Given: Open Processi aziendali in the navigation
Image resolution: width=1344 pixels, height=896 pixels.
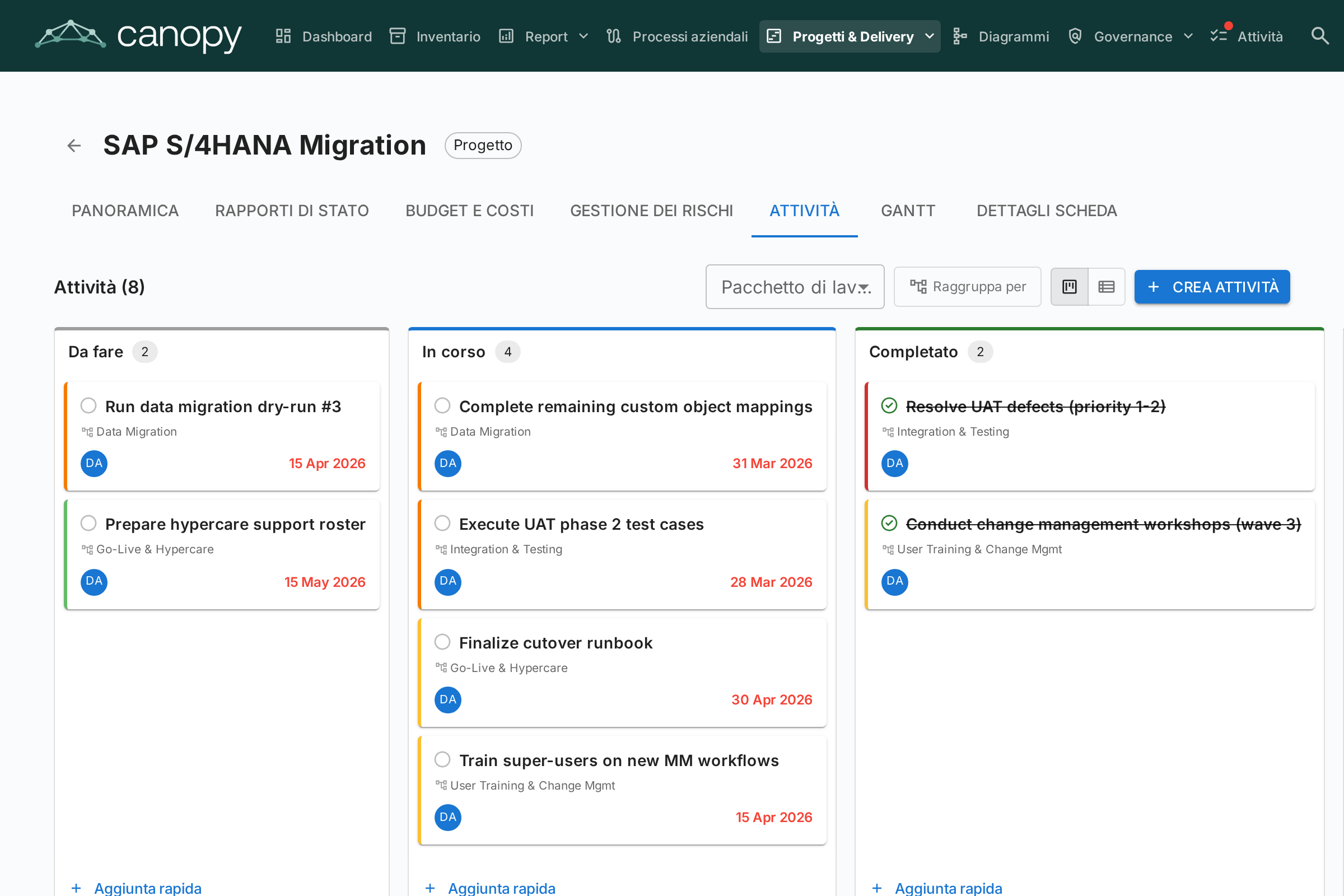Looking at the screenshot, I should click(x=677, y=36).
